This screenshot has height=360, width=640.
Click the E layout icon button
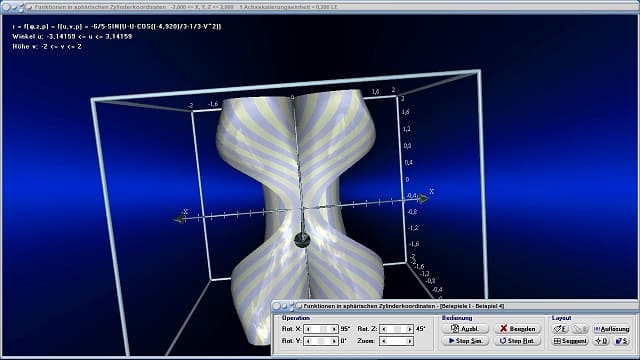pyautogui.click(x=560, y=329)
